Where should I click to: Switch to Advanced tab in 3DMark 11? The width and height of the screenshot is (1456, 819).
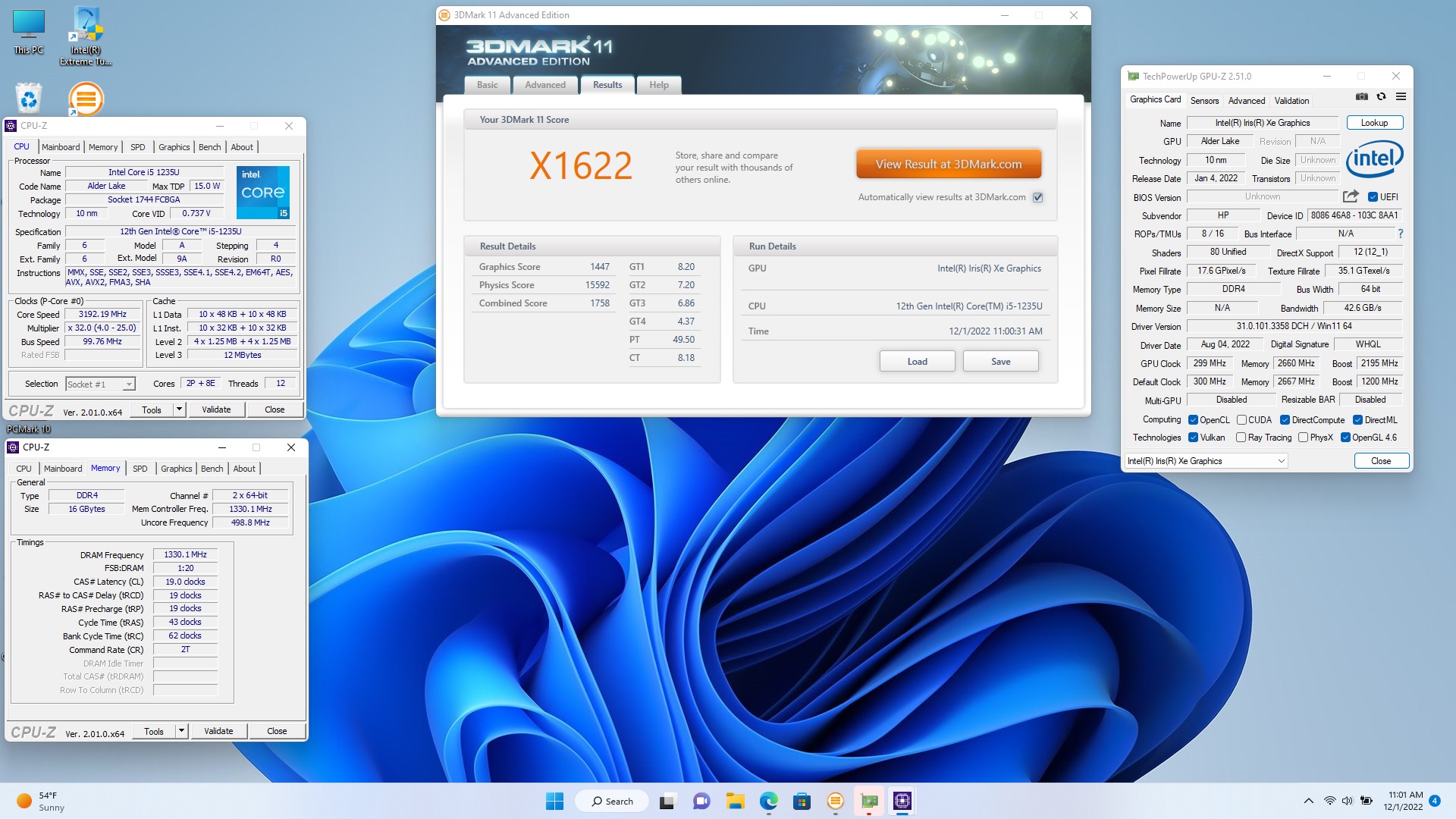tap(544, 85)
